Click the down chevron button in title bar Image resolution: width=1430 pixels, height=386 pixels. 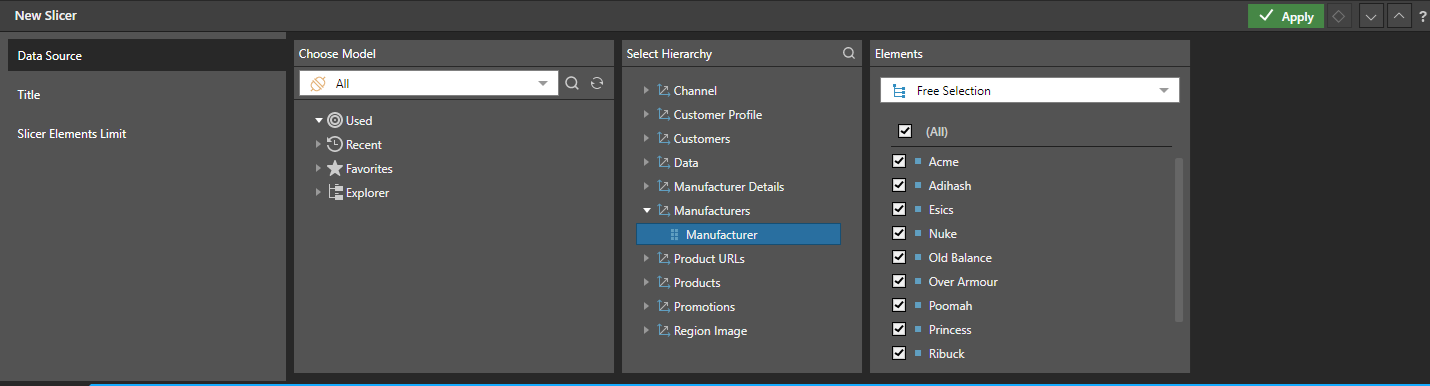1370,16
